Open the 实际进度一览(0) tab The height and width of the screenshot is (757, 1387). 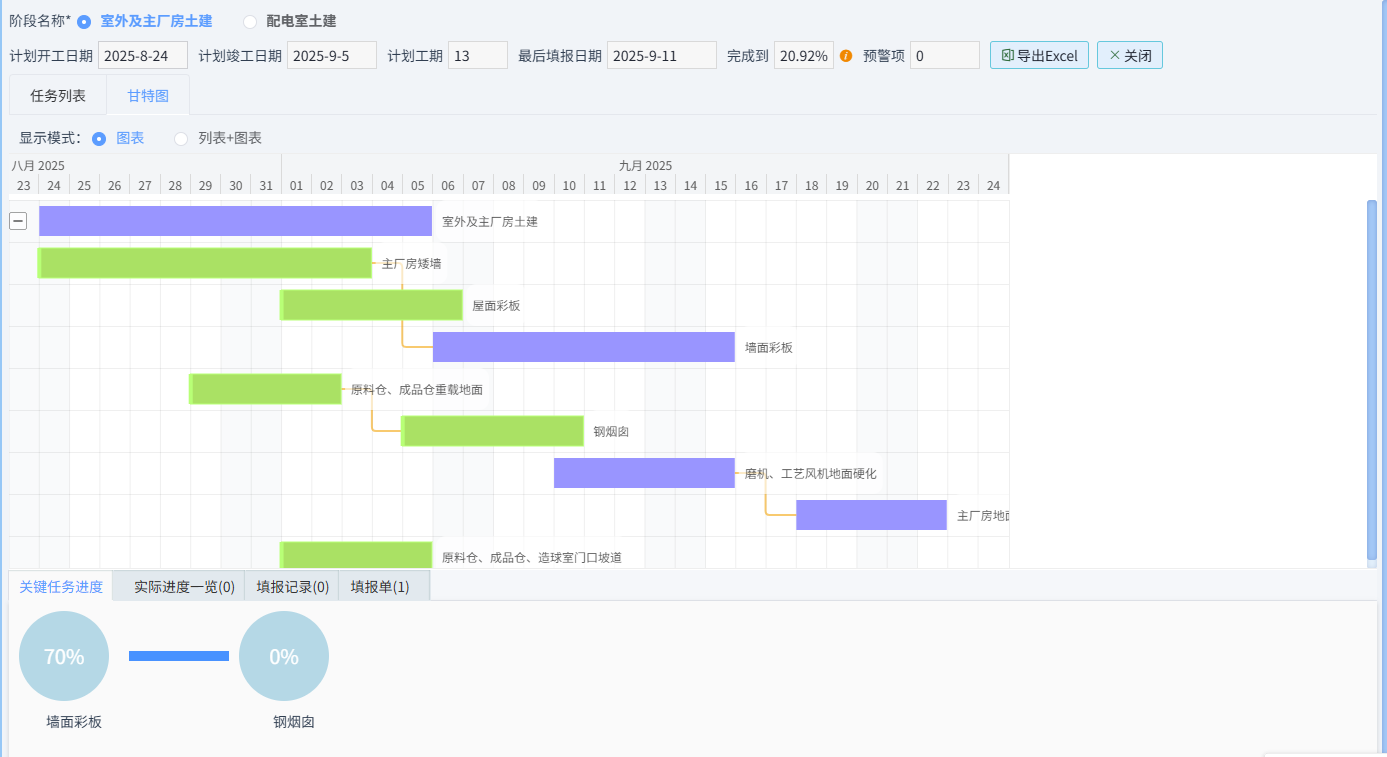184,587
